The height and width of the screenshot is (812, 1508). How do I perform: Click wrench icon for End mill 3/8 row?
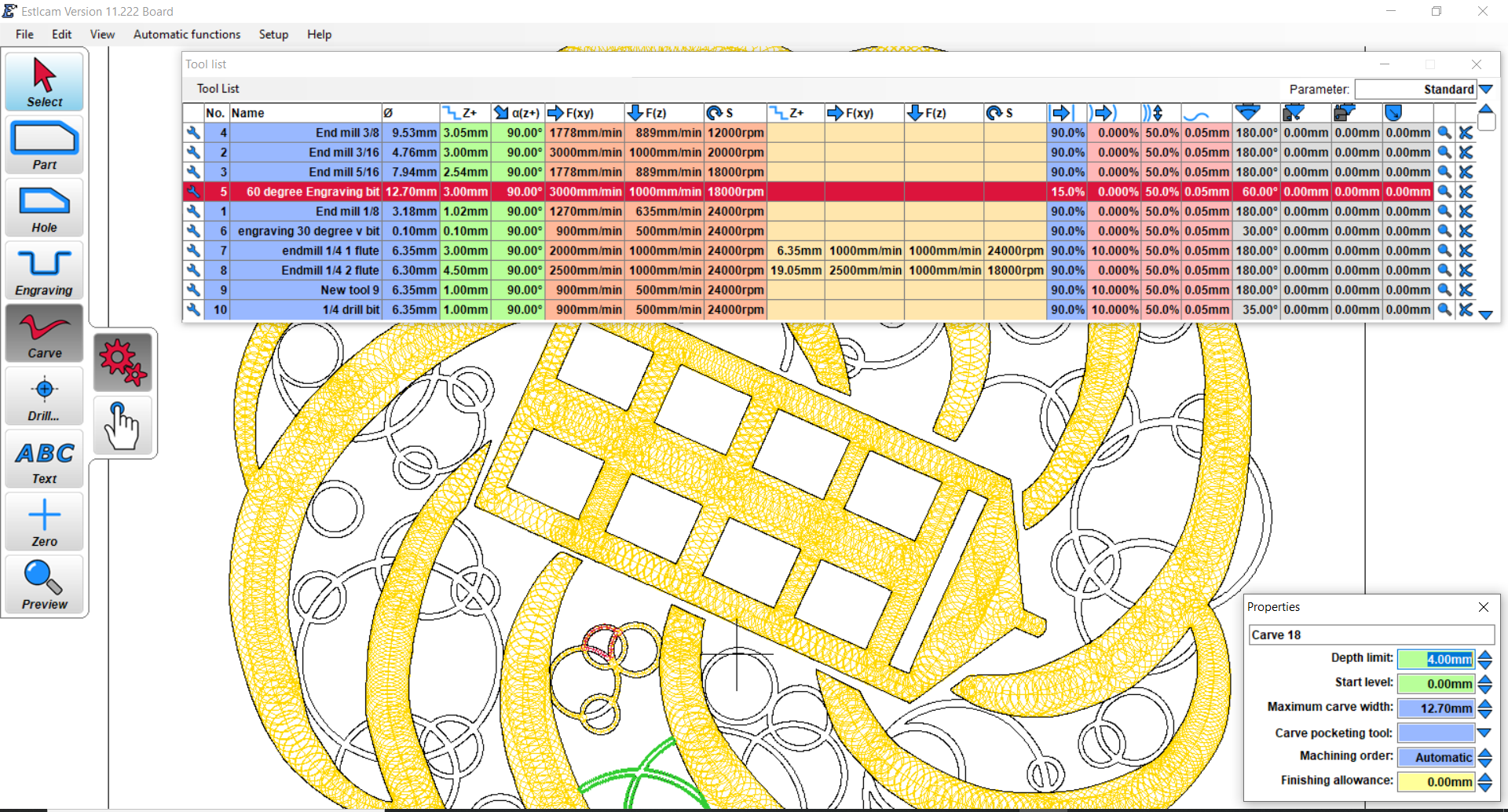click(x=193, y=133)
